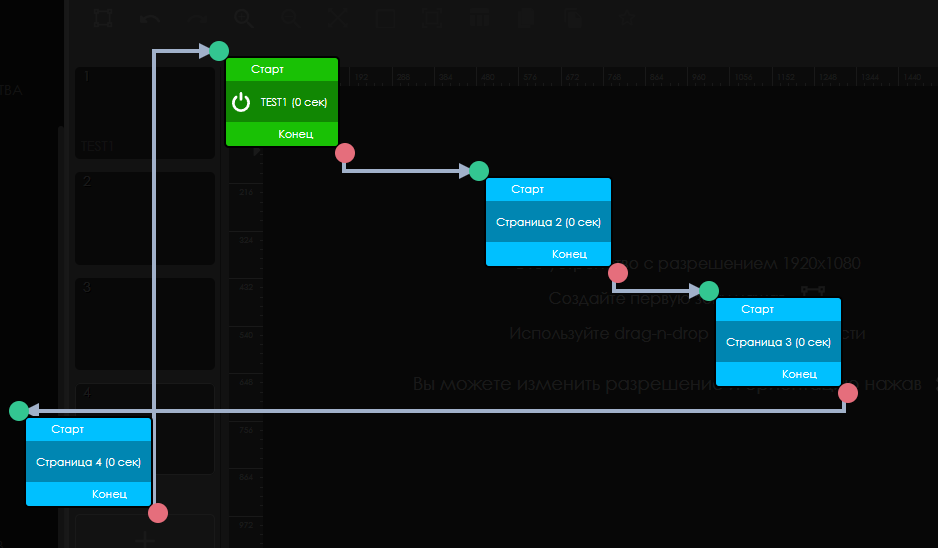Screen dimensions: 938x548
Task: Click the Конец footer of Страница 4
Action: pos(109,494)
